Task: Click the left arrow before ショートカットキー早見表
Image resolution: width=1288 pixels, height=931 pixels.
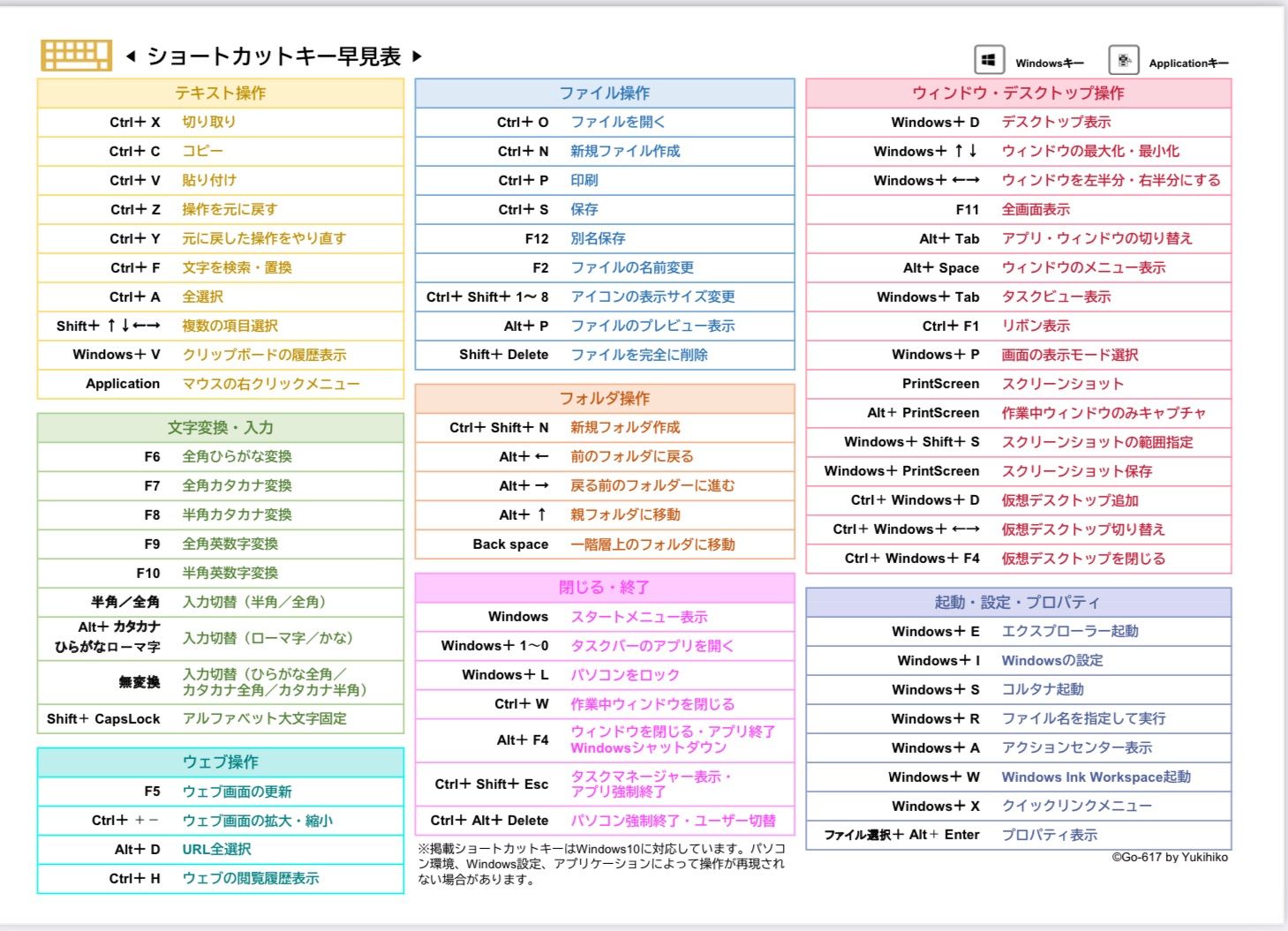Action: tap(131, 55)
